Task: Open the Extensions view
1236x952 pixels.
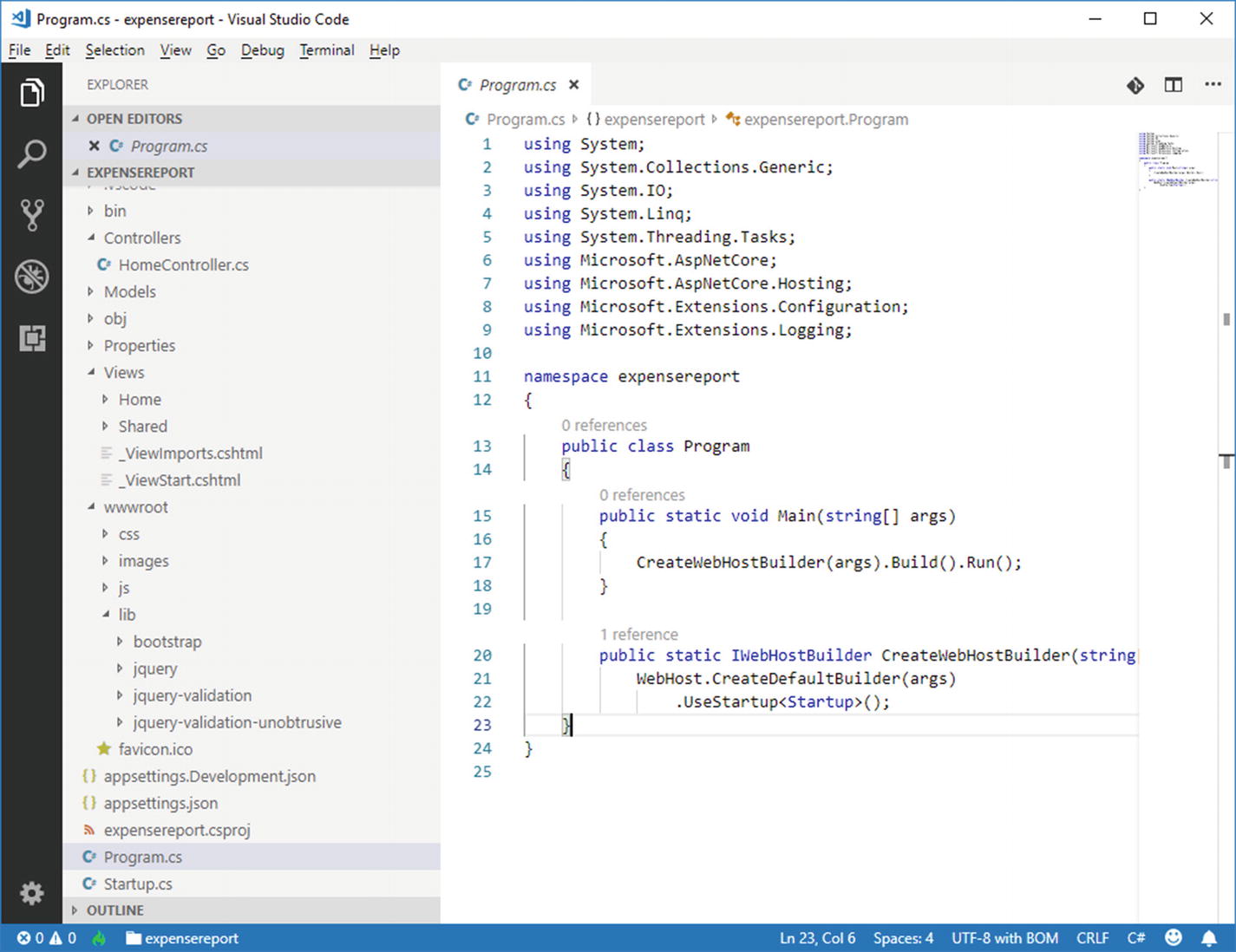Action: (31, 338)
